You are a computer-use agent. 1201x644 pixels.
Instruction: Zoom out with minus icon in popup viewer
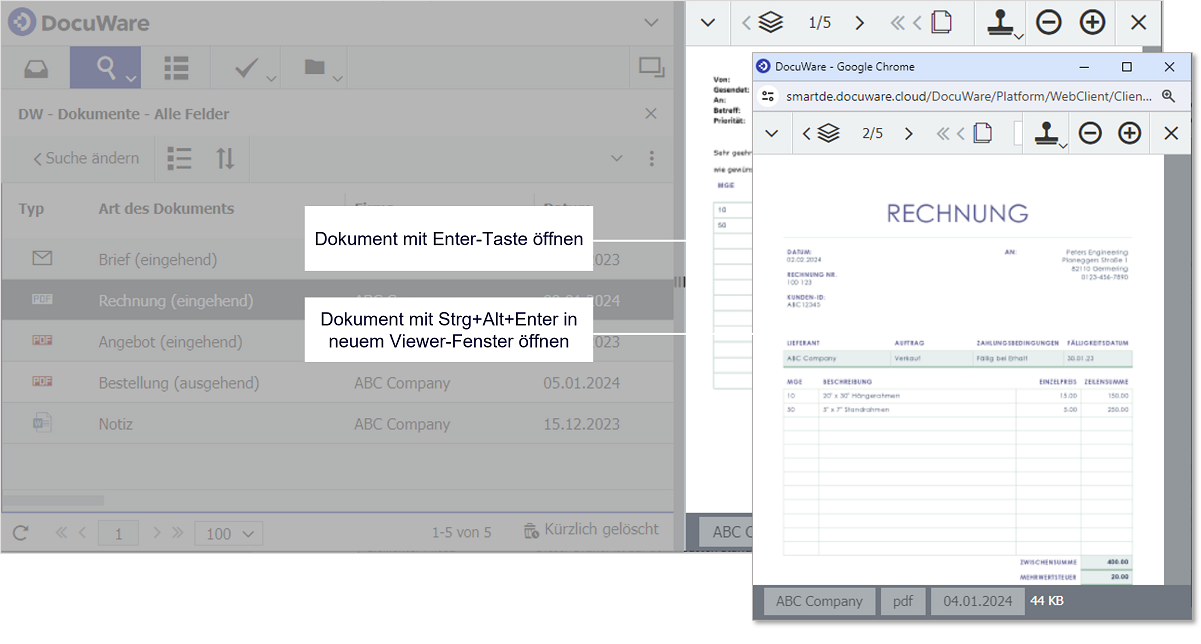(1090, 133)
